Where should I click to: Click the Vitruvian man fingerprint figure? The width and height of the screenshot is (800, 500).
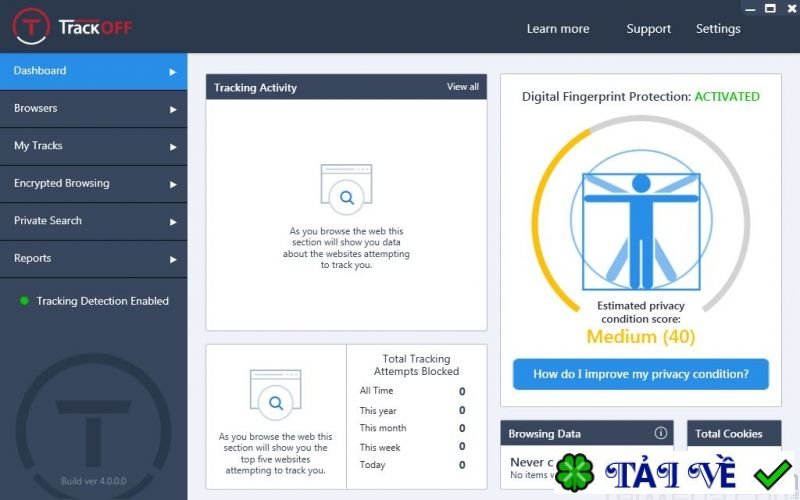pos(641,232)
